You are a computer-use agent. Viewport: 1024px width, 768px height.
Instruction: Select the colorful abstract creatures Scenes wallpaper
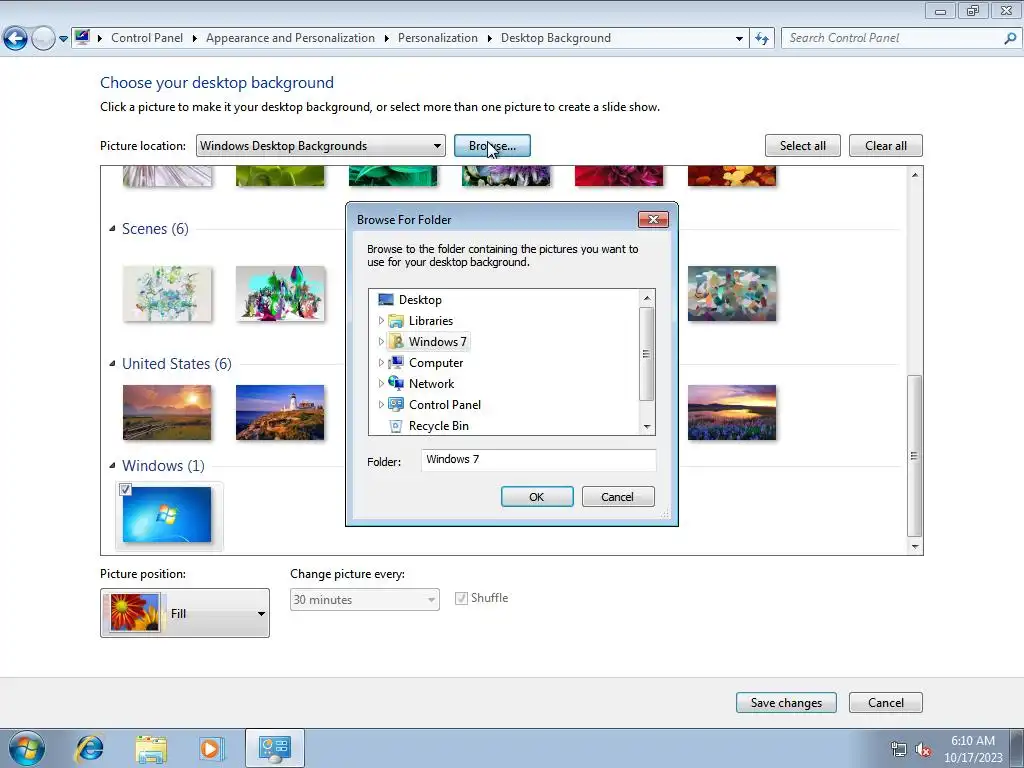(x=280, y=293)
